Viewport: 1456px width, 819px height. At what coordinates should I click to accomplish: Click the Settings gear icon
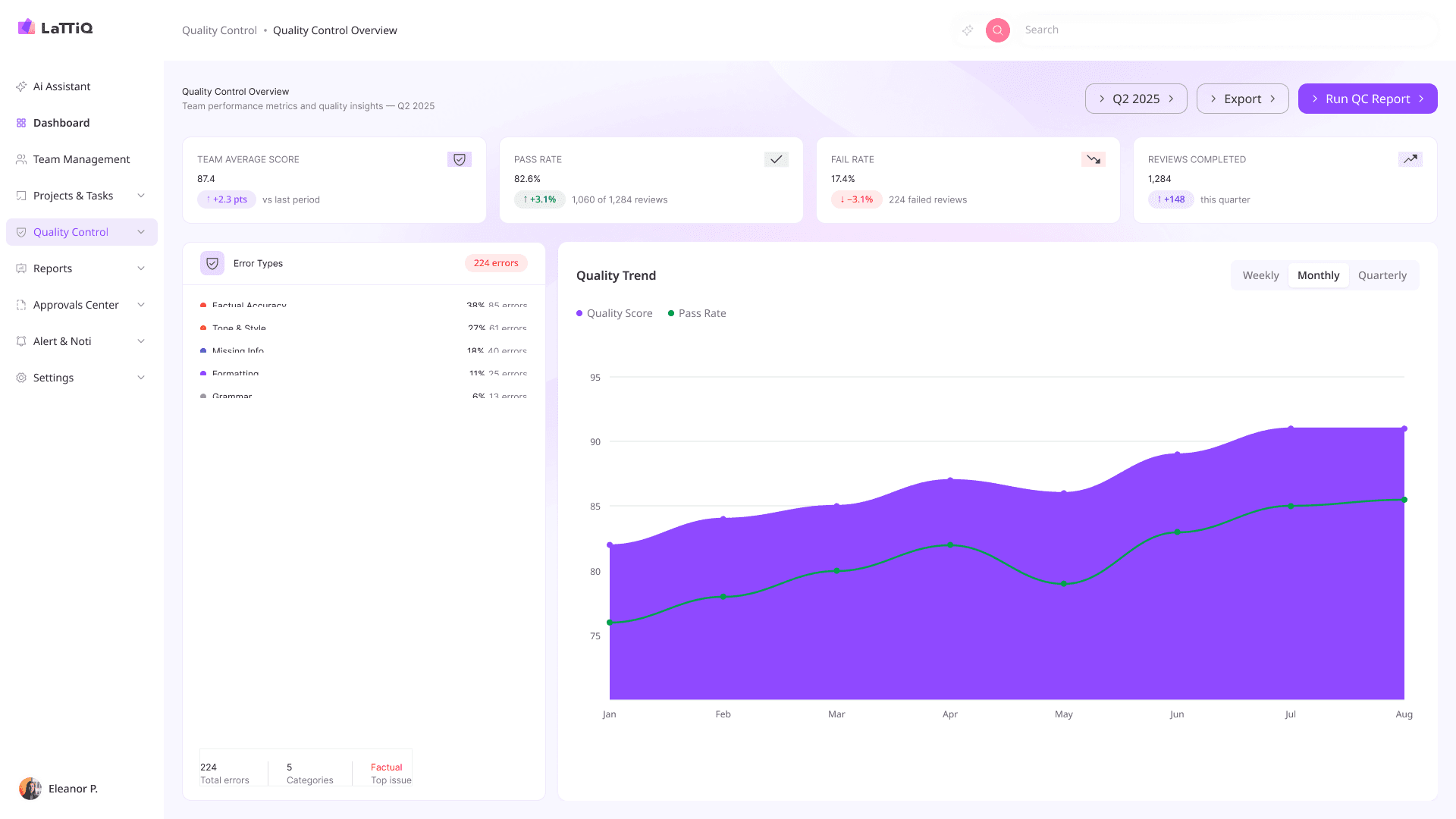coord(21,378)
